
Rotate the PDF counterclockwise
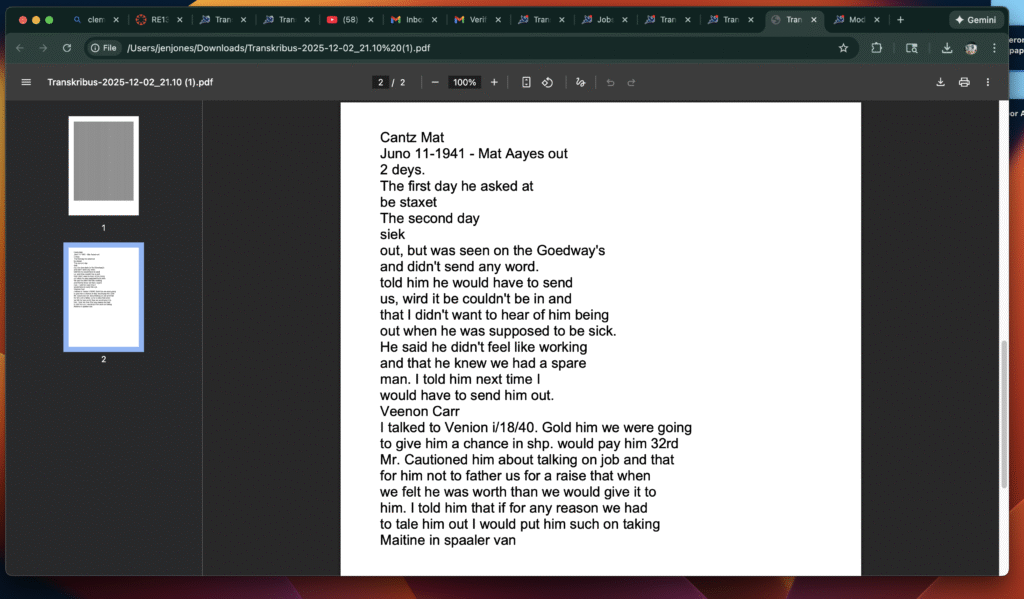point(547,82)
